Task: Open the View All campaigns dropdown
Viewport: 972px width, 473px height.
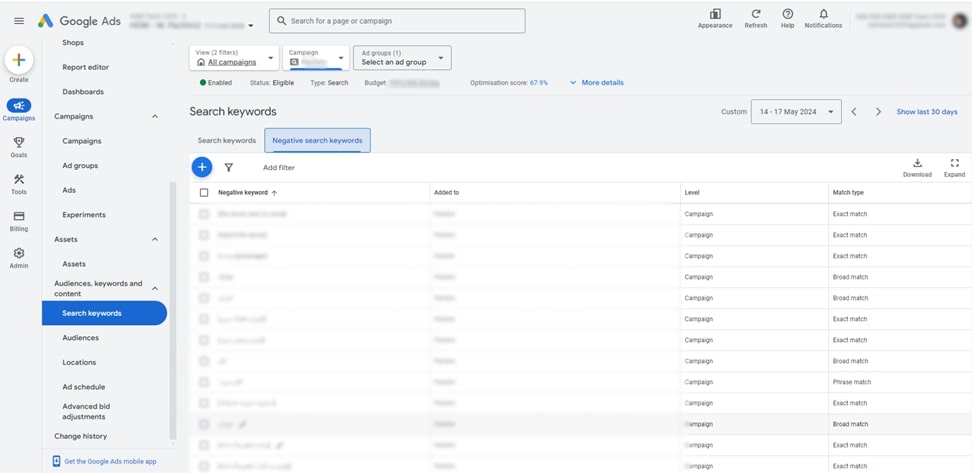Action: [234, 58]
